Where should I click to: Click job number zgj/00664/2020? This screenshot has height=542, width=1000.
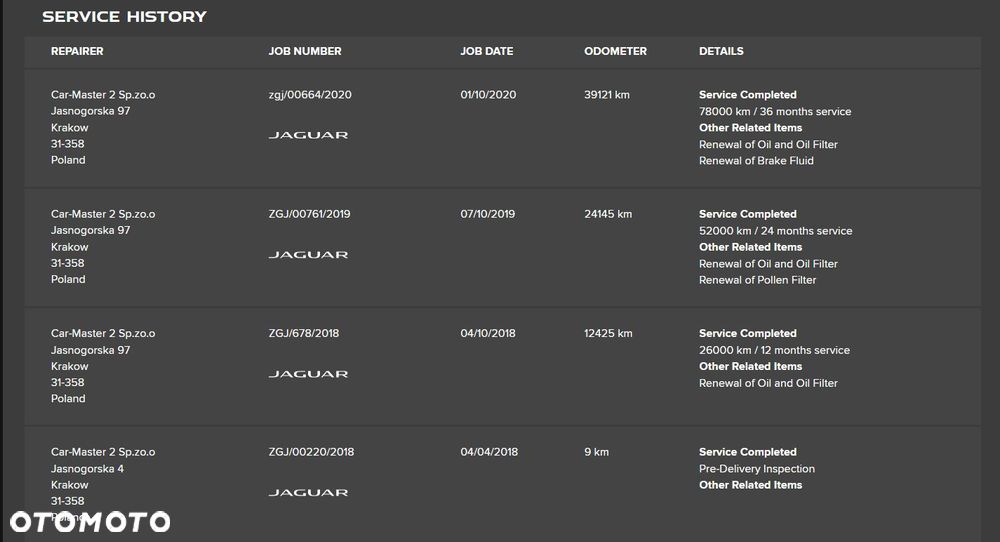pos(310,95)
